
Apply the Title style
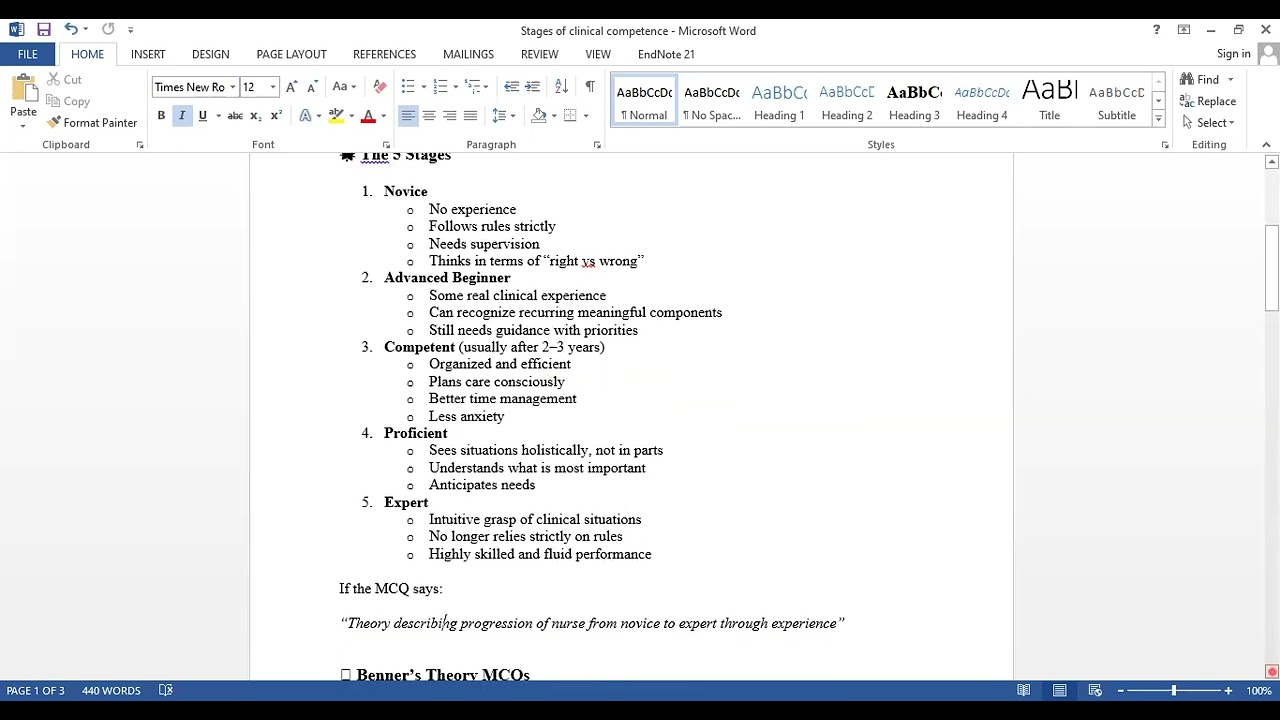pyautogui.click(x=1049, y=100)
